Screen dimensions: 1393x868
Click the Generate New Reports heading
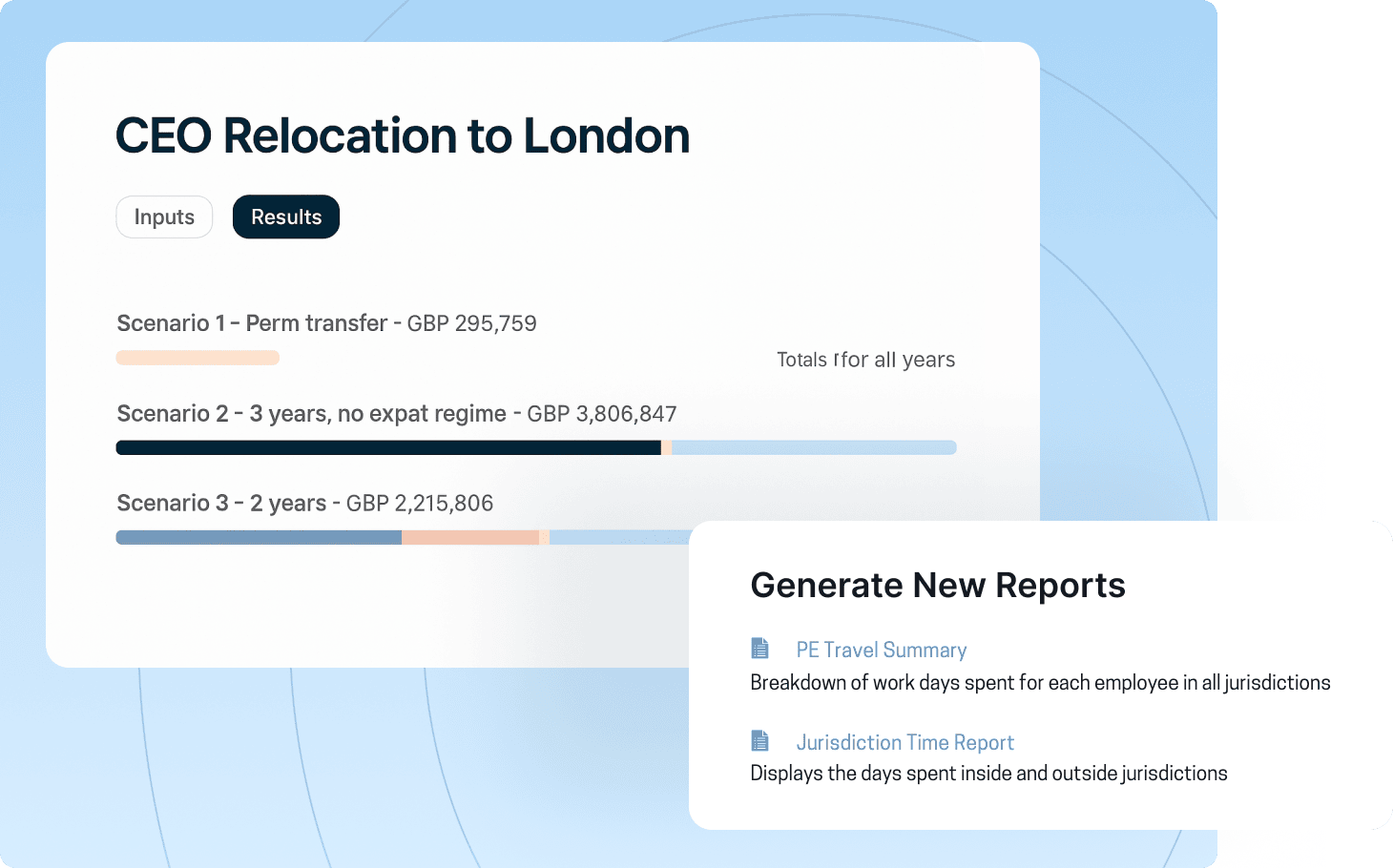coord(938,585)
